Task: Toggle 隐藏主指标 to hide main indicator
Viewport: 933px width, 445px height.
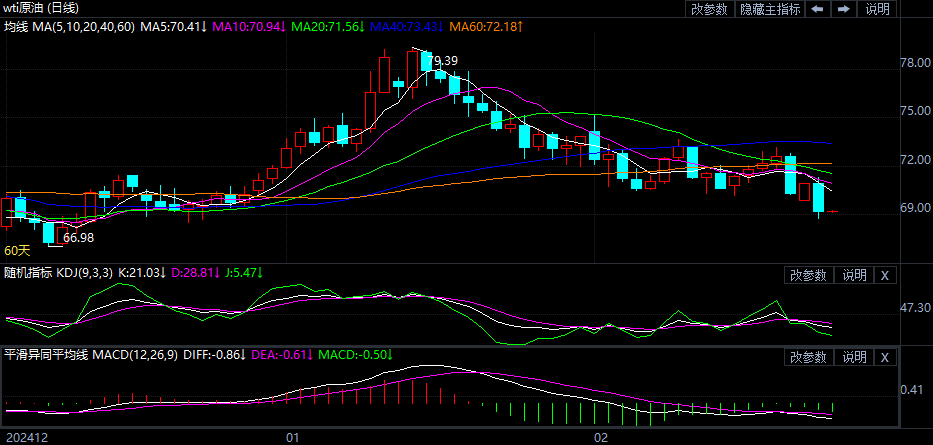Action: [769, 9]
